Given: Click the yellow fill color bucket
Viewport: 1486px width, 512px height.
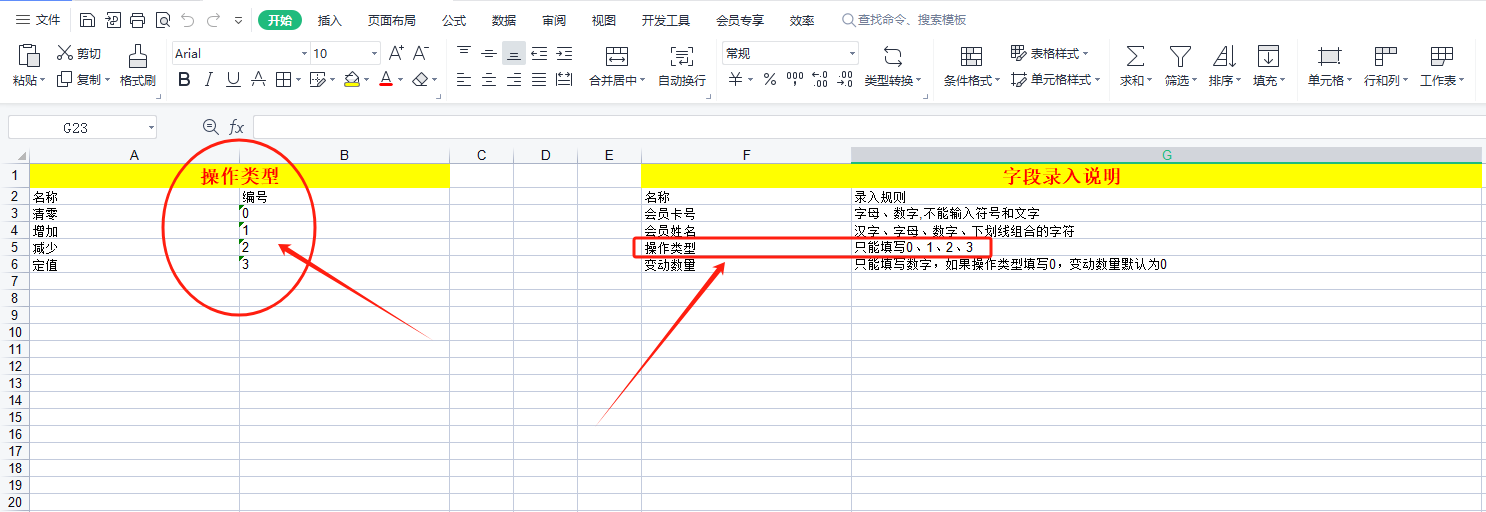Looking at the screenshot, I should pos(351,80).
